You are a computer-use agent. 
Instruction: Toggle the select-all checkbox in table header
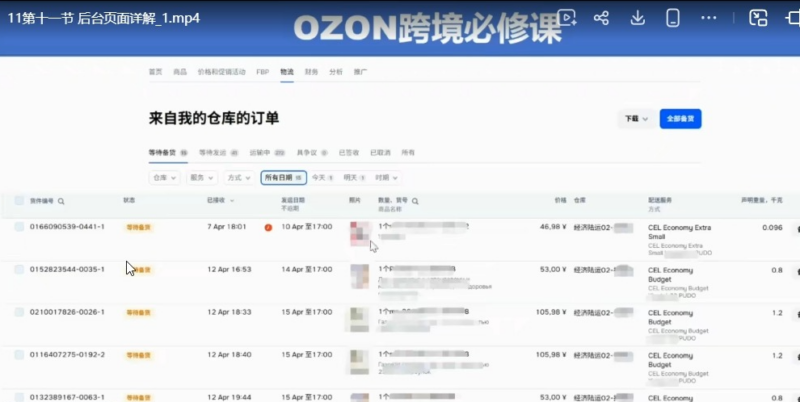coord(19,200)
